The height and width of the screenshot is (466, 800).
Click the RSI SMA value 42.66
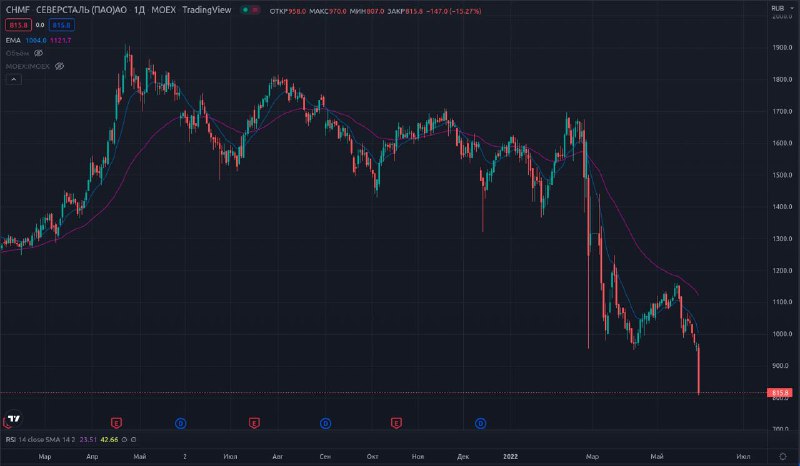tap(109, 439)
